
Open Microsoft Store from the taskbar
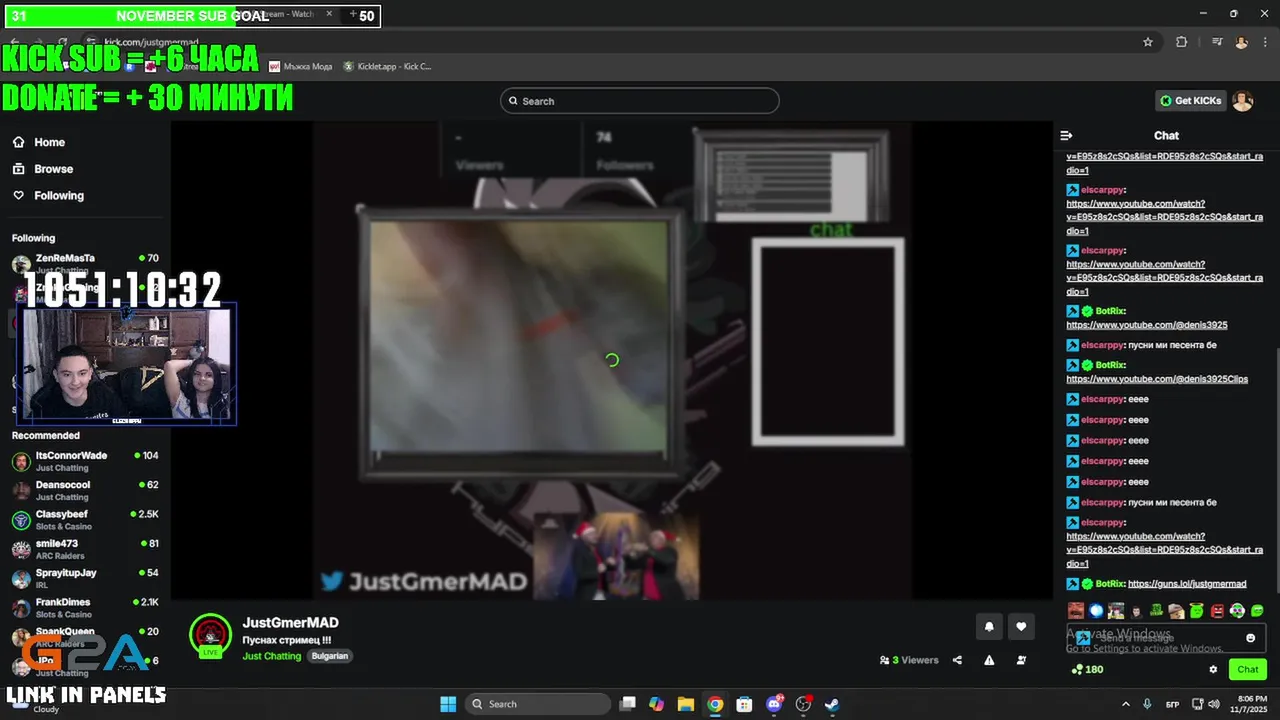tap(744, 704)
